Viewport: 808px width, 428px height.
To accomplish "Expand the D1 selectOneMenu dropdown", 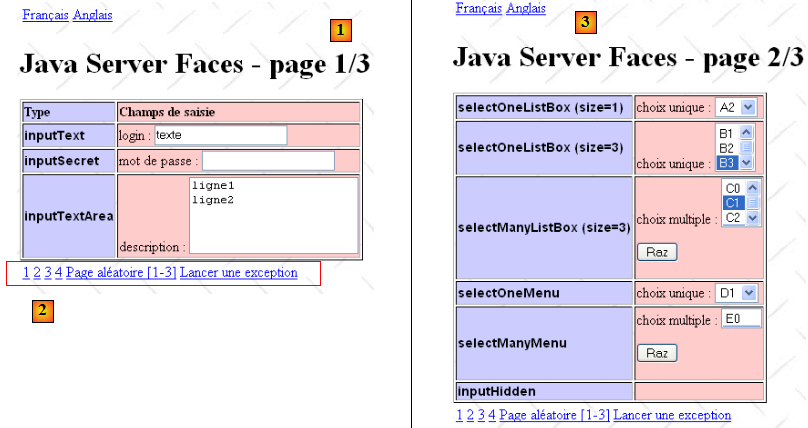I will 748,294.
